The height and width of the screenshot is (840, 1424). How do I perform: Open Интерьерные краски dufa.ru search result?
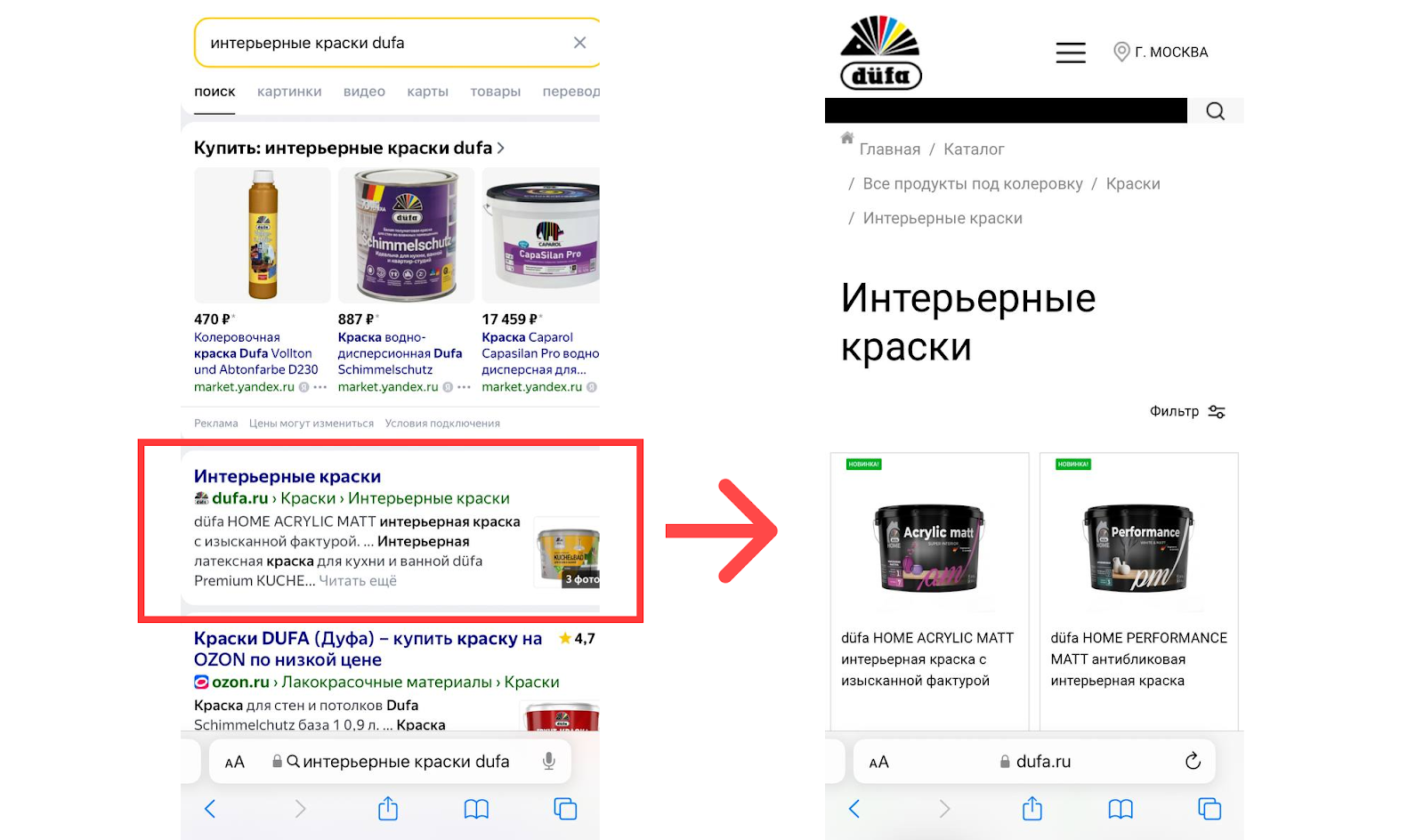pyautogui.click(x=287, y=477)
